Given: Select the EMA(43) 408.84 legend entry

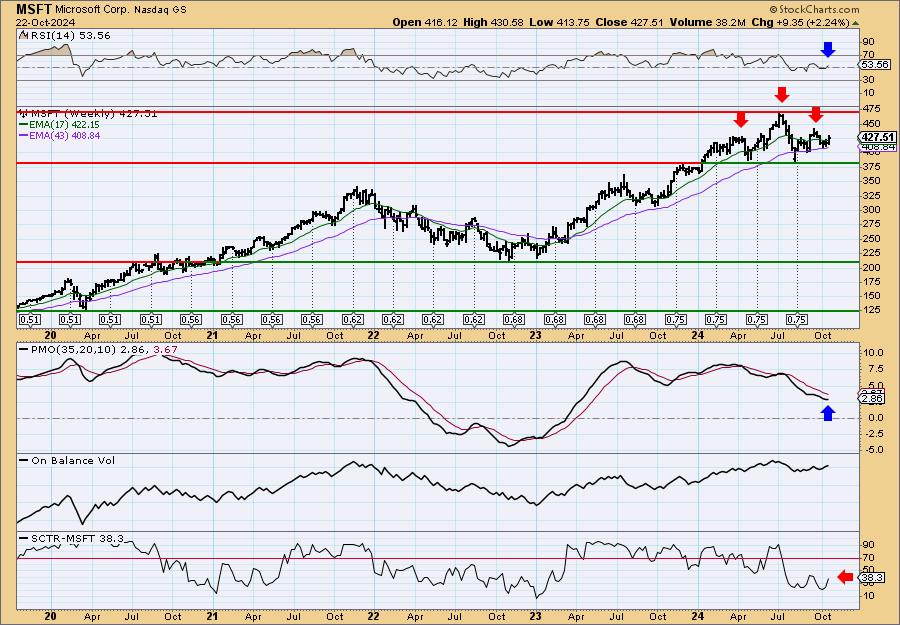Looking at the screenshot, I should [x=60, y=135].
